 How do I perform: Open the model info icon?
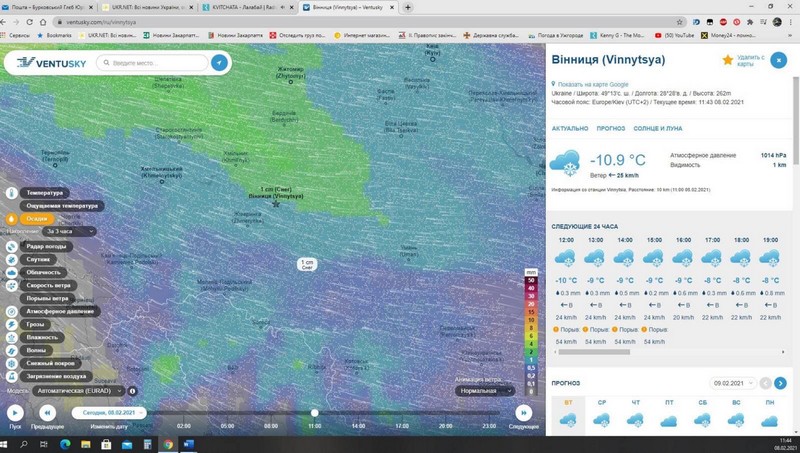(x=132, y=391)
